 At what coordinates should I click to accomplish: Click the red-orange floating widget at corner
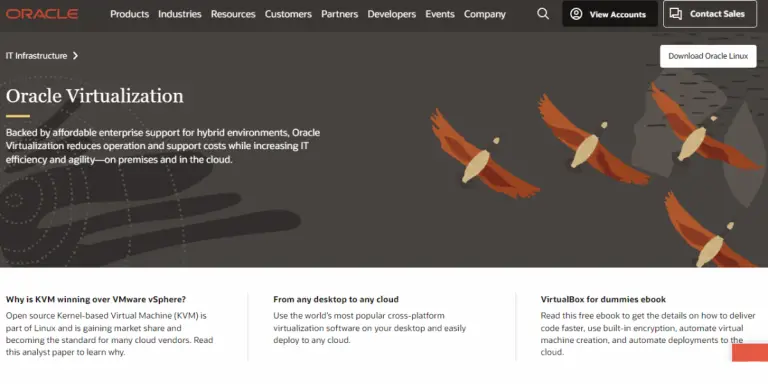tap(750, 353)
